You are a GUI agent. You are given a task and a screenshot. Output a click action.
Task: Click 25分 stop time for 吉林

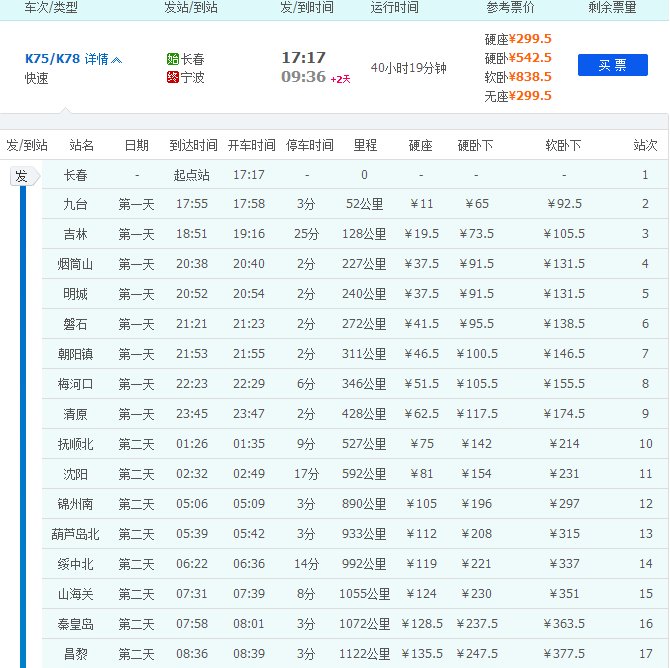[x=306, y=234]
